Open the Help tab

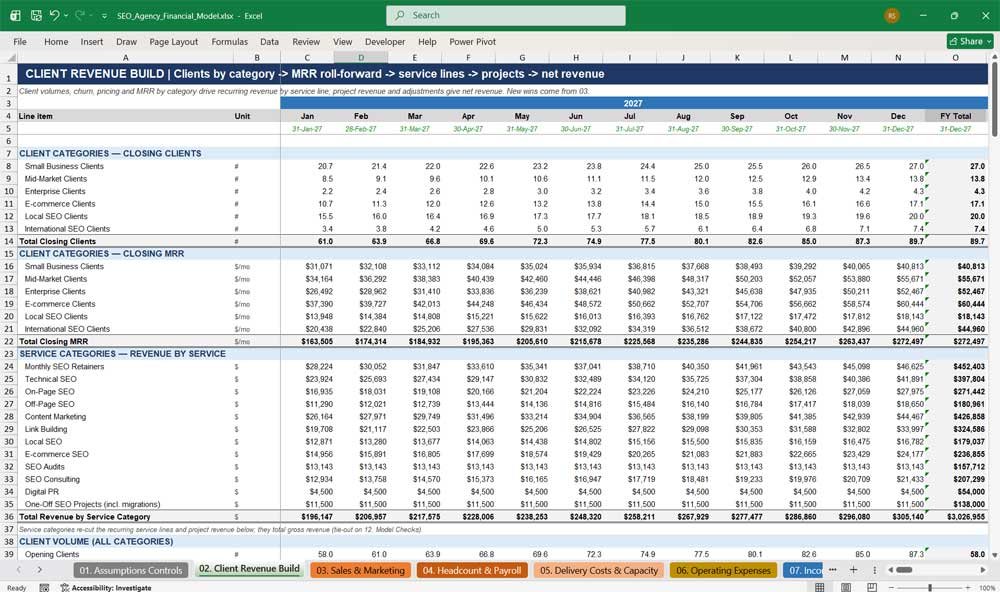[427, 41]
